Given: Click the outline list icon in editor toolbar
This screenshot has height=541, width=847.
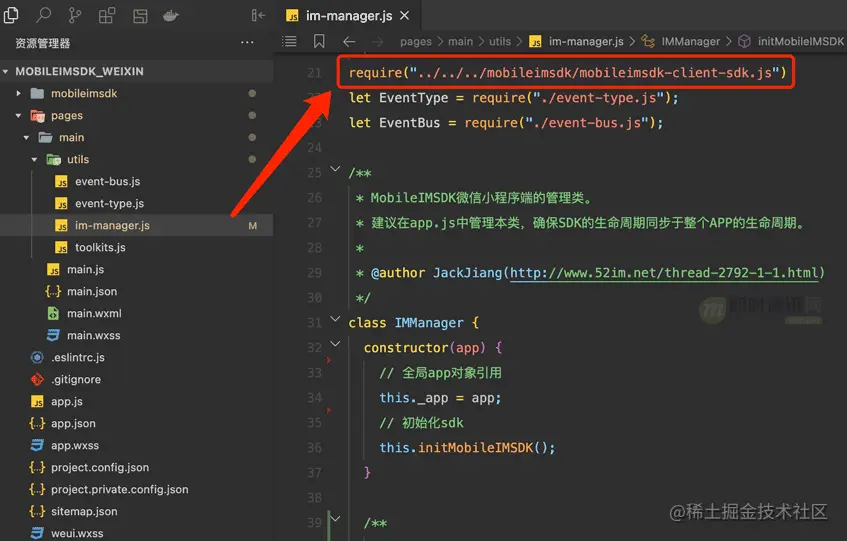Looking at the screenshot, I should pyautogui.click(x=290, y=41).
